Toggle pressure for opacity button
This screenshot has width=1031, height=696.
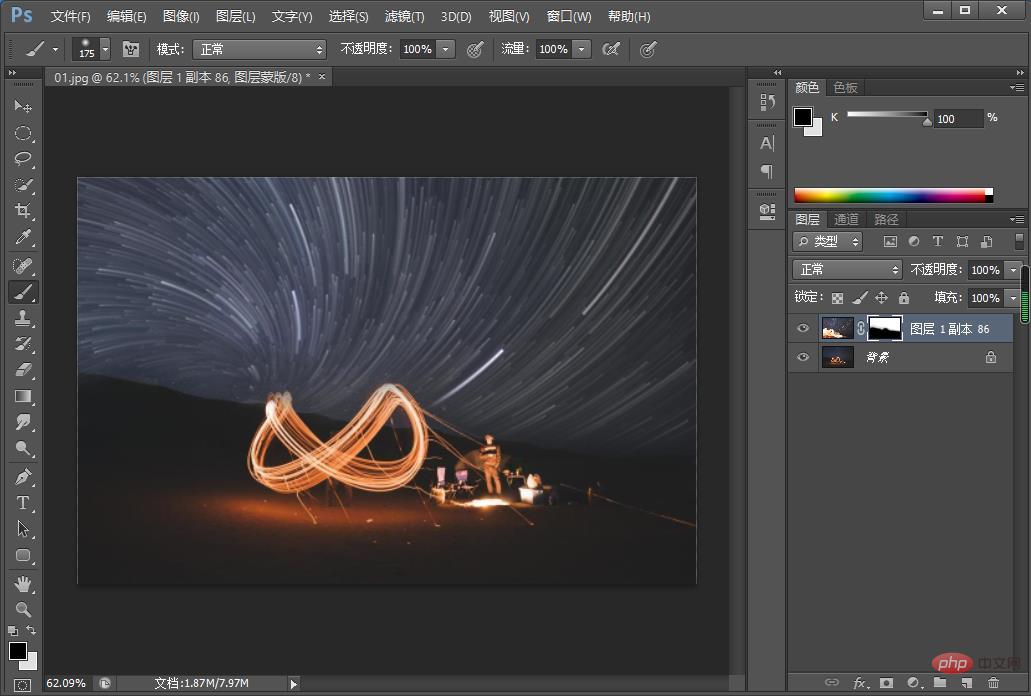point(475,49)
